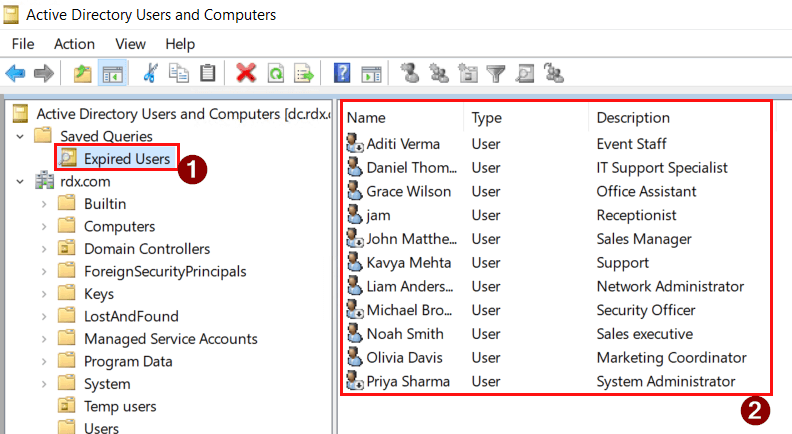This screenshot has height=434, width=792.
Task: Open the Help menu
Action: point(180,44)
